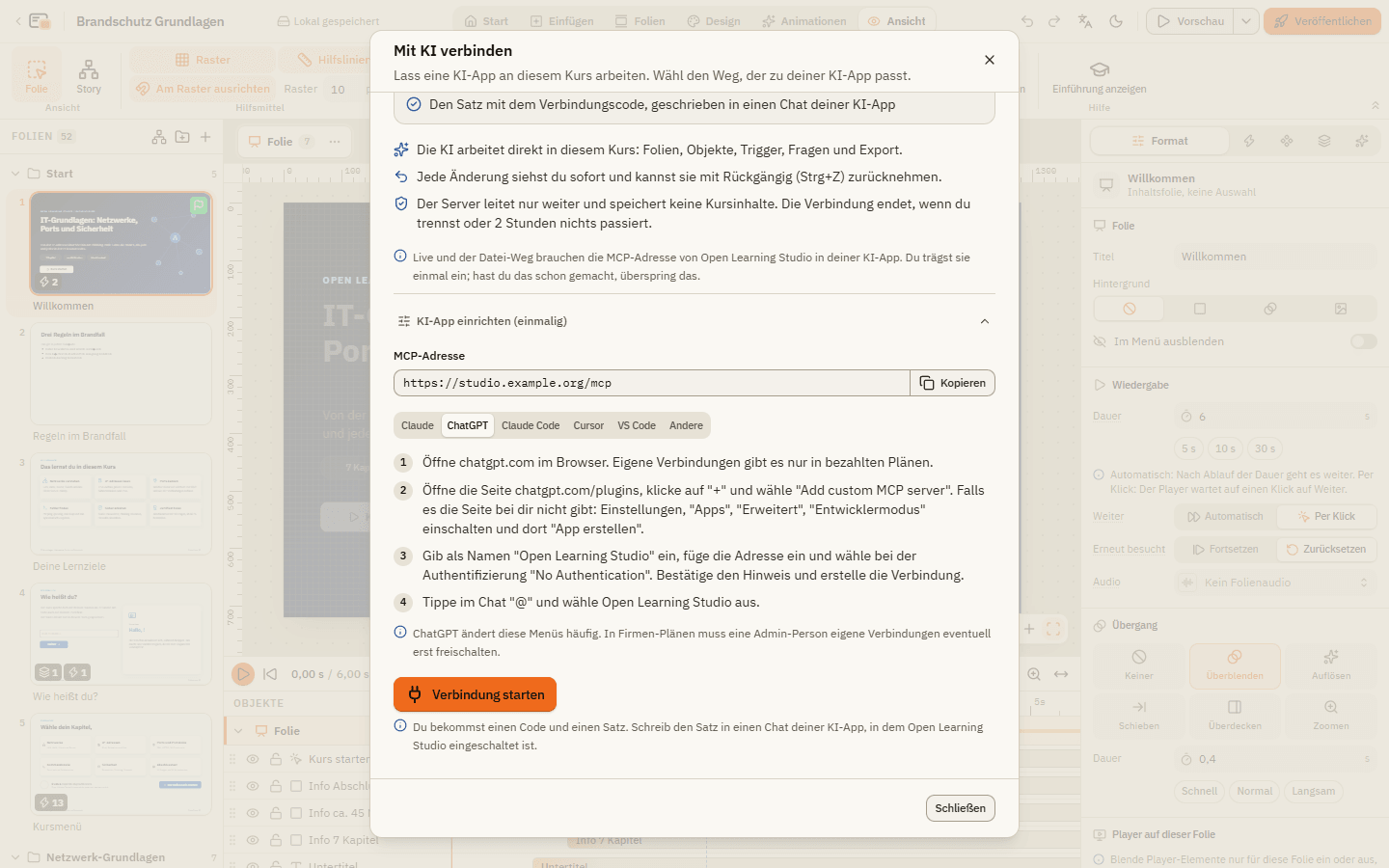The width and height of the screenshot is (1389, 868).
Task: Open the layers tab in the right panel
Action: (x=1324, y=141)
